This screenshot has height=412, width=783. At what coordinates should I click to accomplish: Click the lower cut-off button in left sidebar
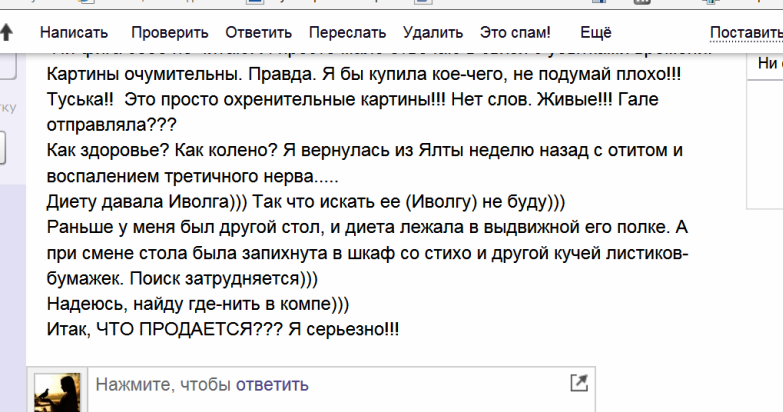pyautogui.click(x=3, y=145)
